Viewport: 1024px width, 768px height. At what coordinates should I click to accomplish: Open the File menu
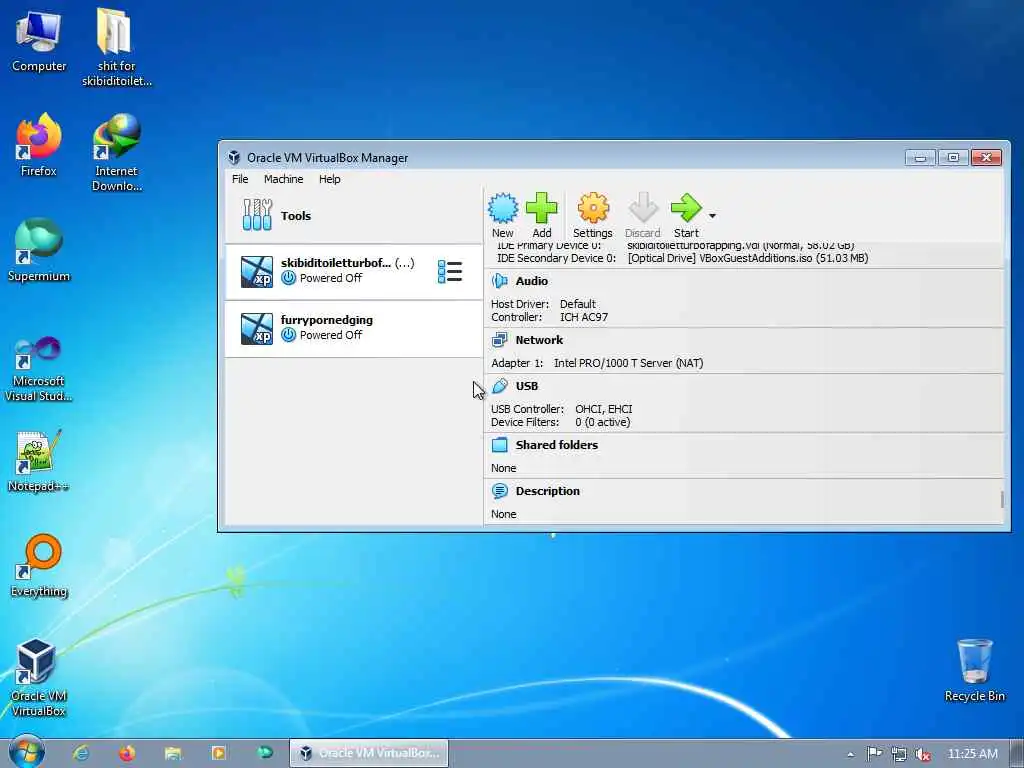[x=240, y=179]
